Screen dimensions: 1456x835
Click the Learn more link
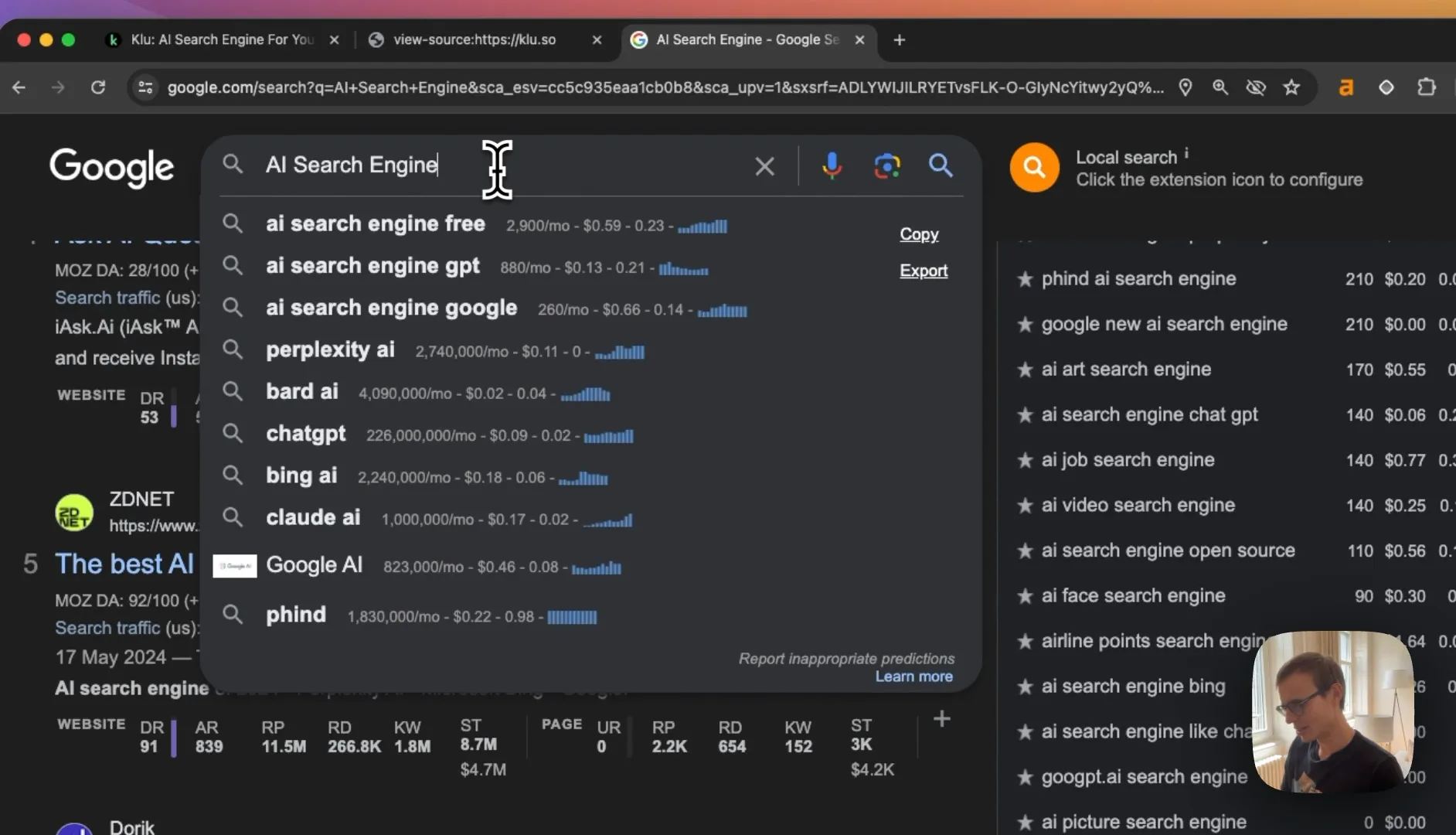pos(914,677)
